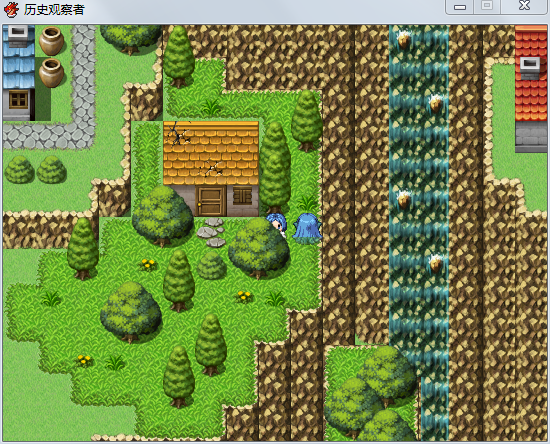Close the 历史观察者 game window

pos(524,6)
